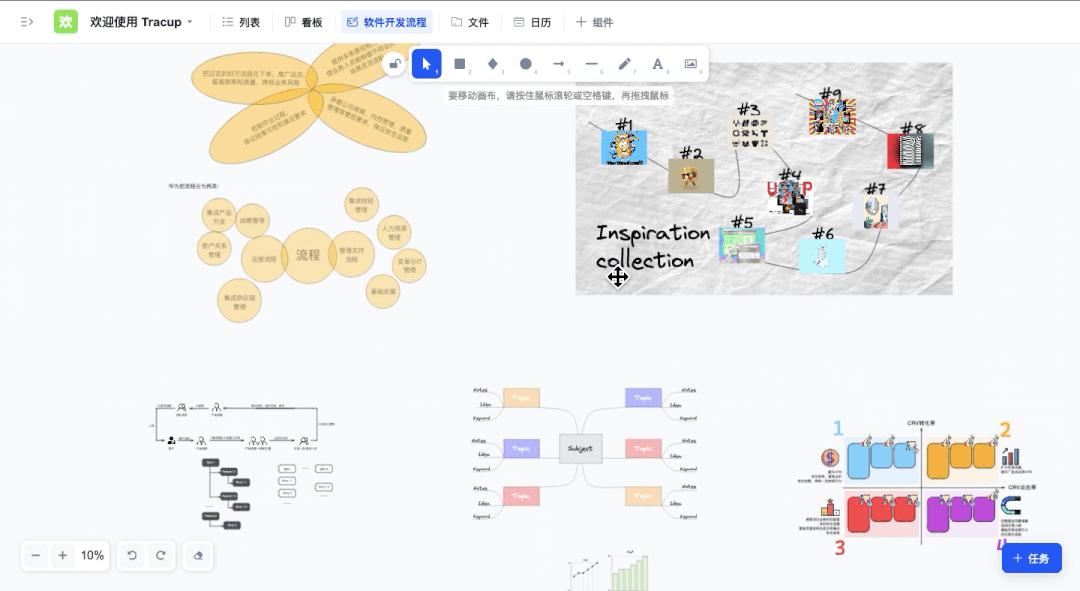Select the diamond shape tool
The height and width of the screenshot is (591, 1080).
(493, 64)
